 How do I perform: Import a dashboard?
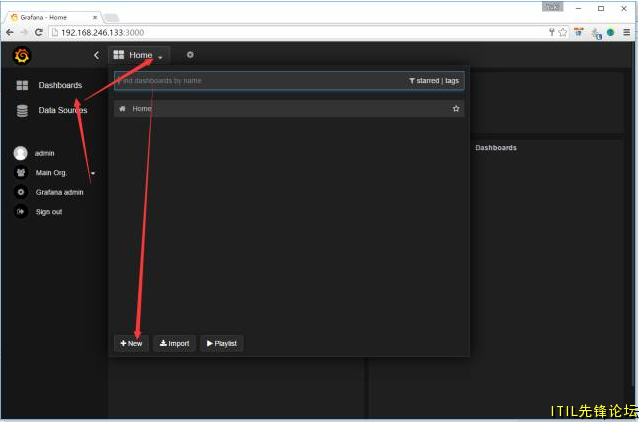coord(174,344)
